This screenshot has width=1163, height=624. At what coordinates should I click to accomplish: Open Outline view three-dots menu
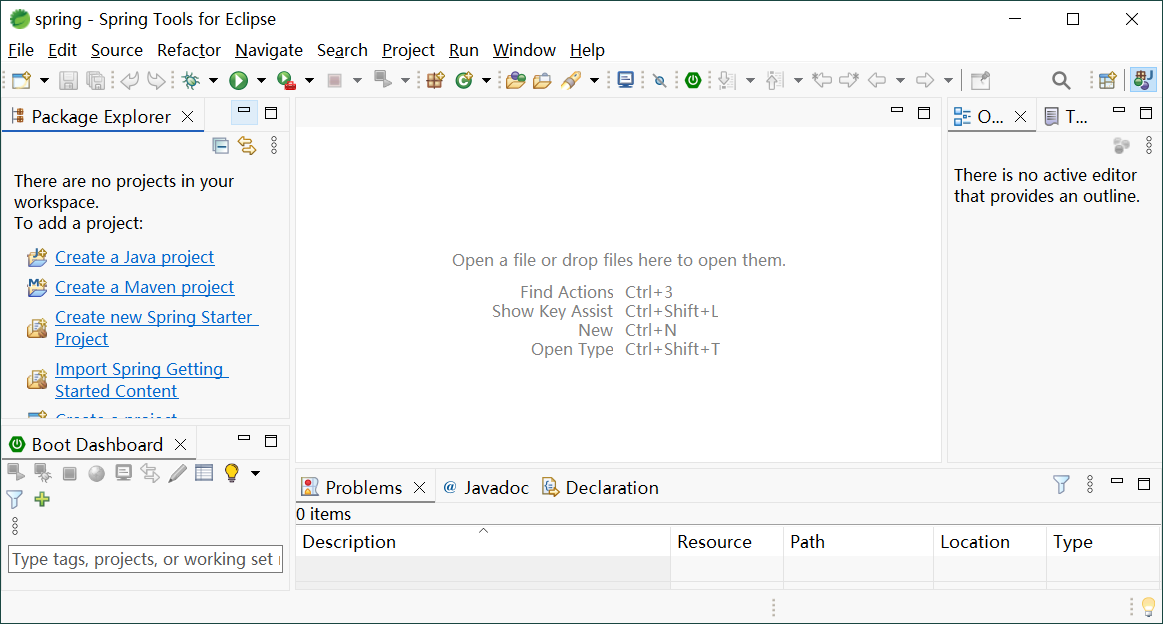tap(1149, 145)
